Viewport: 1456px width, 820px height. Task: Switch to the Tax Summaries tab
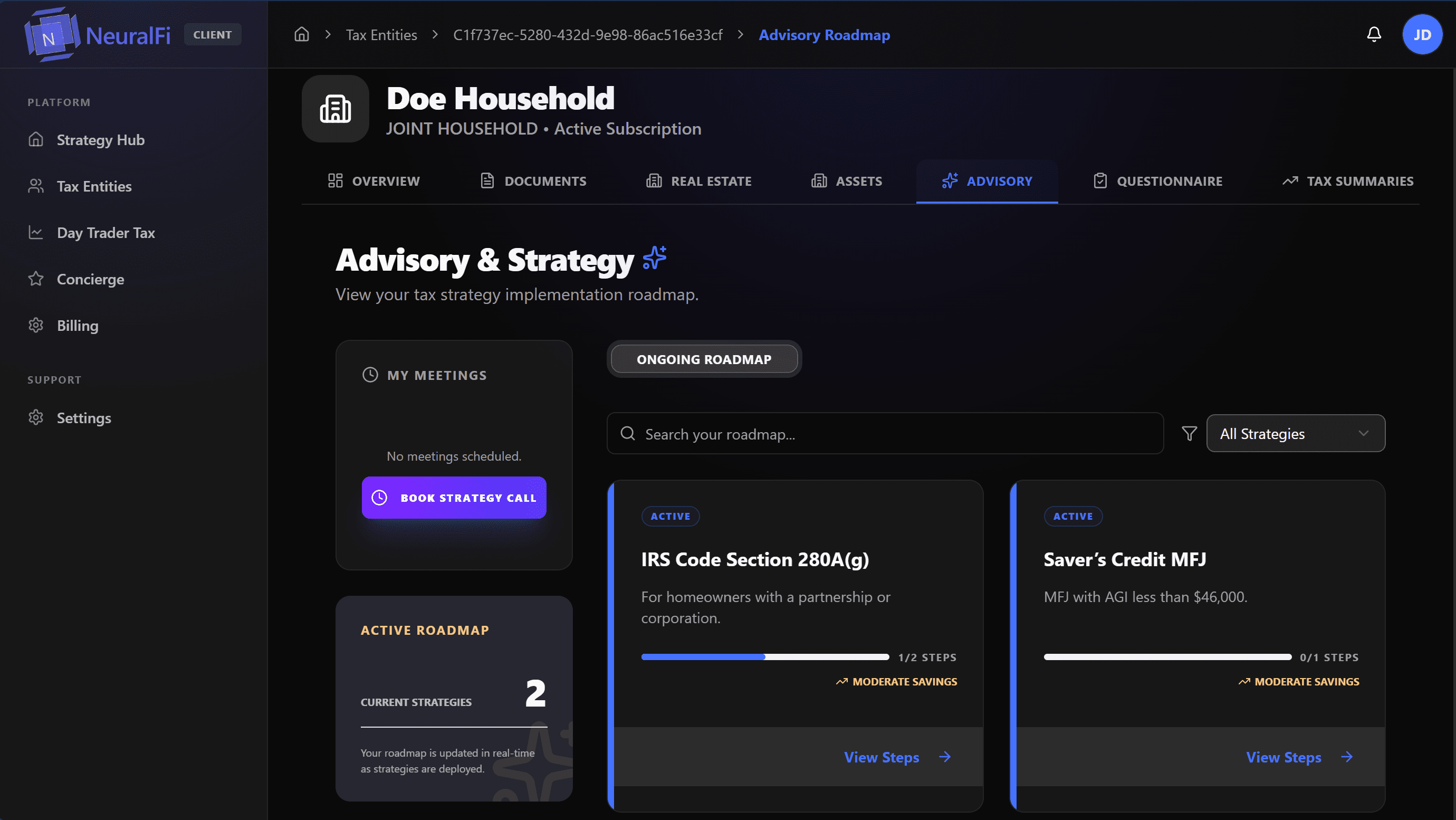click(1348, 181)
